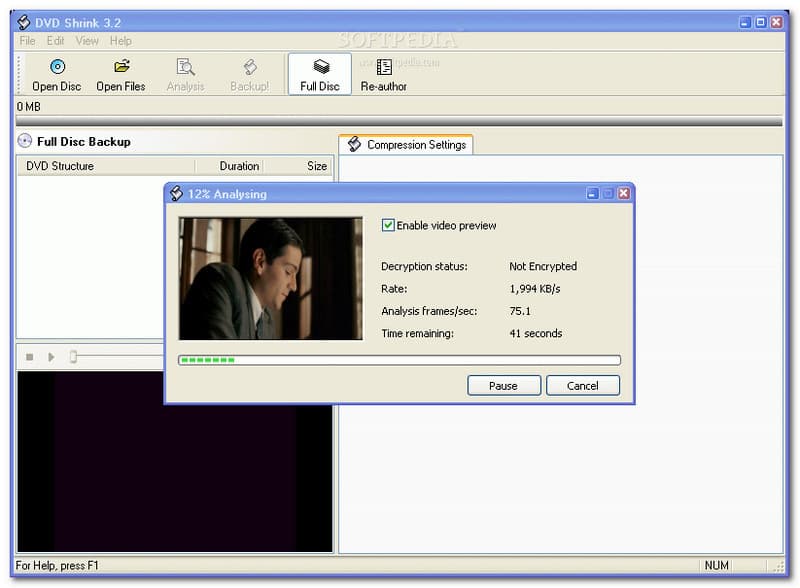
Task: Open the File menu
Action: coord(27,41)
